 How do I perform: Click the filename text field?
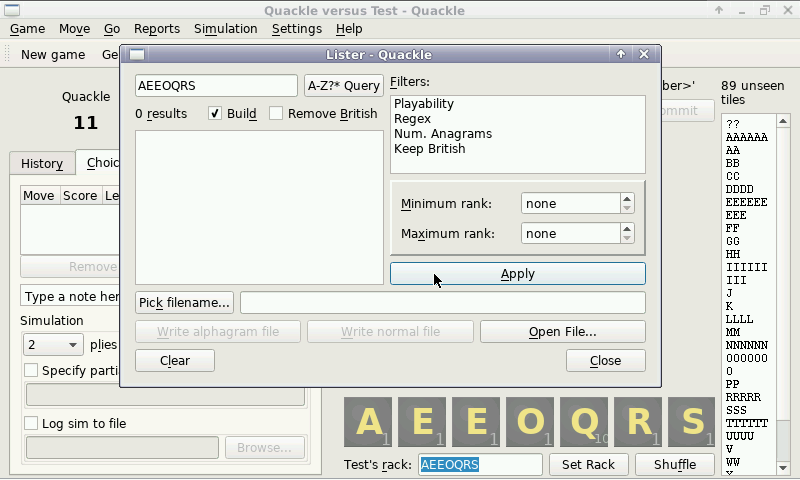pos(443,302)
